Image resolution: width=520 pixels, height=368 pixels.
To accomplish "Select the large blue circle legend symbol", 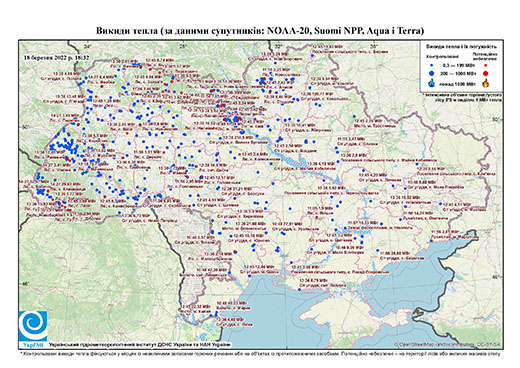I will point(431,73).
